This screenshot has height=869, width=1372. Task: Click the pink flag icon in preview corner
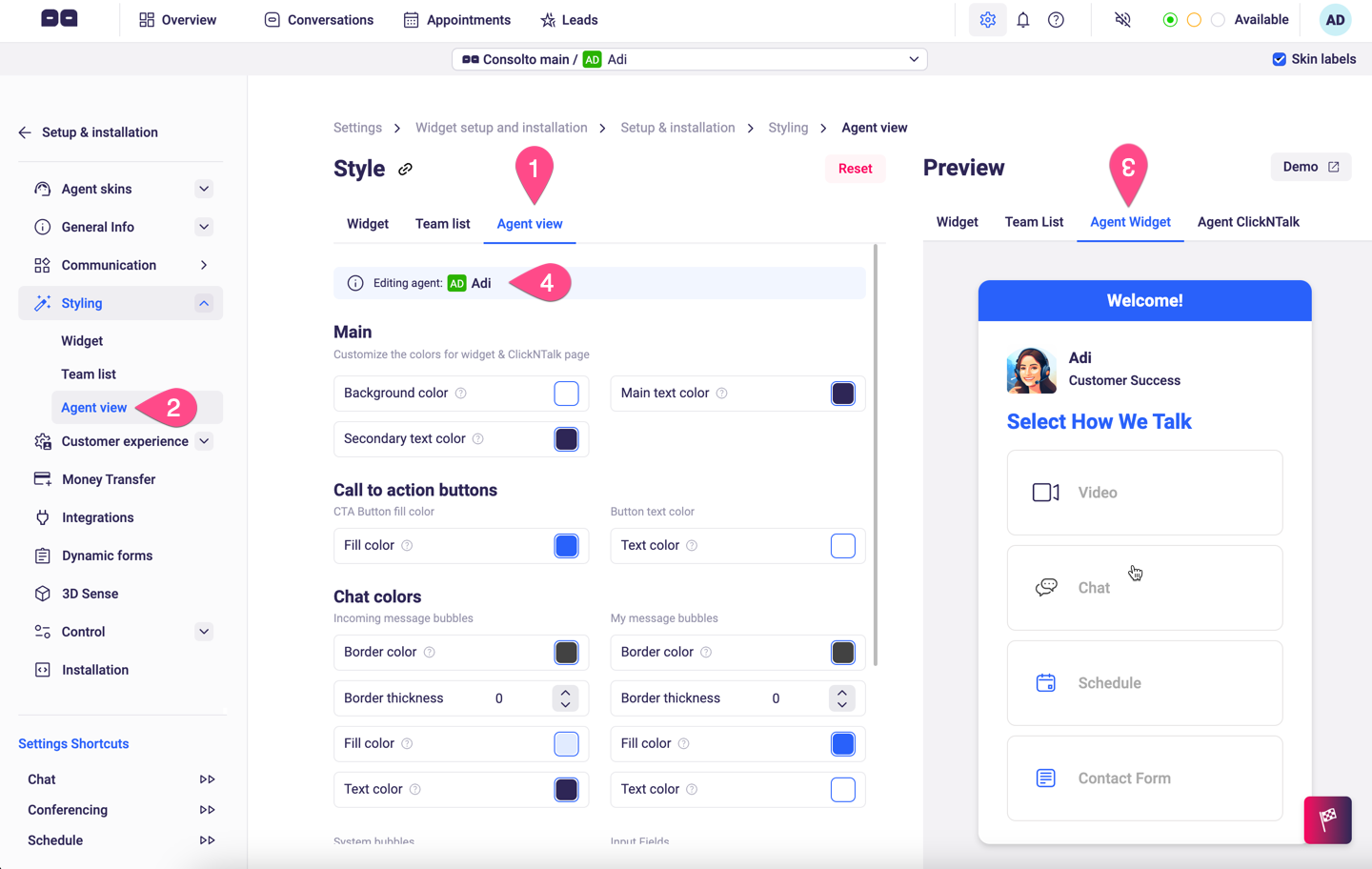(1327, 819)
